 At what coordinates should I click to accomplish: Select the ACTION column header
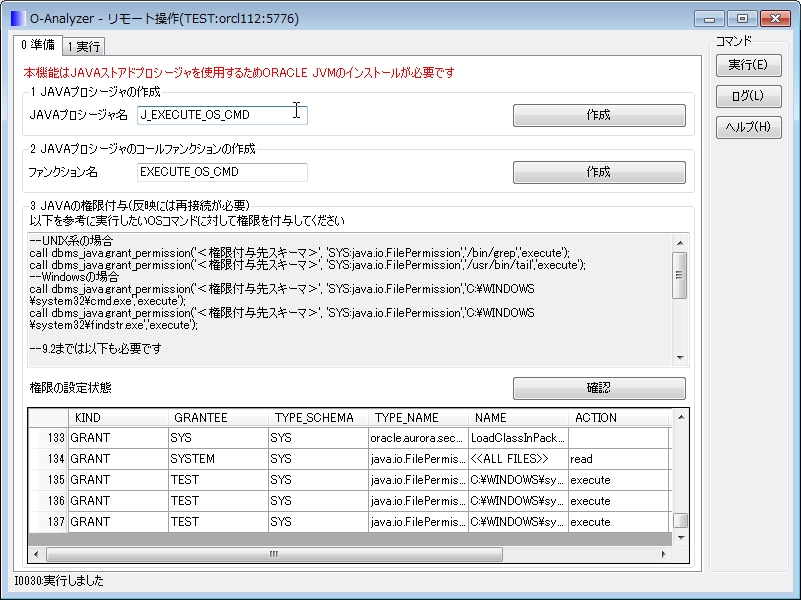619,418
